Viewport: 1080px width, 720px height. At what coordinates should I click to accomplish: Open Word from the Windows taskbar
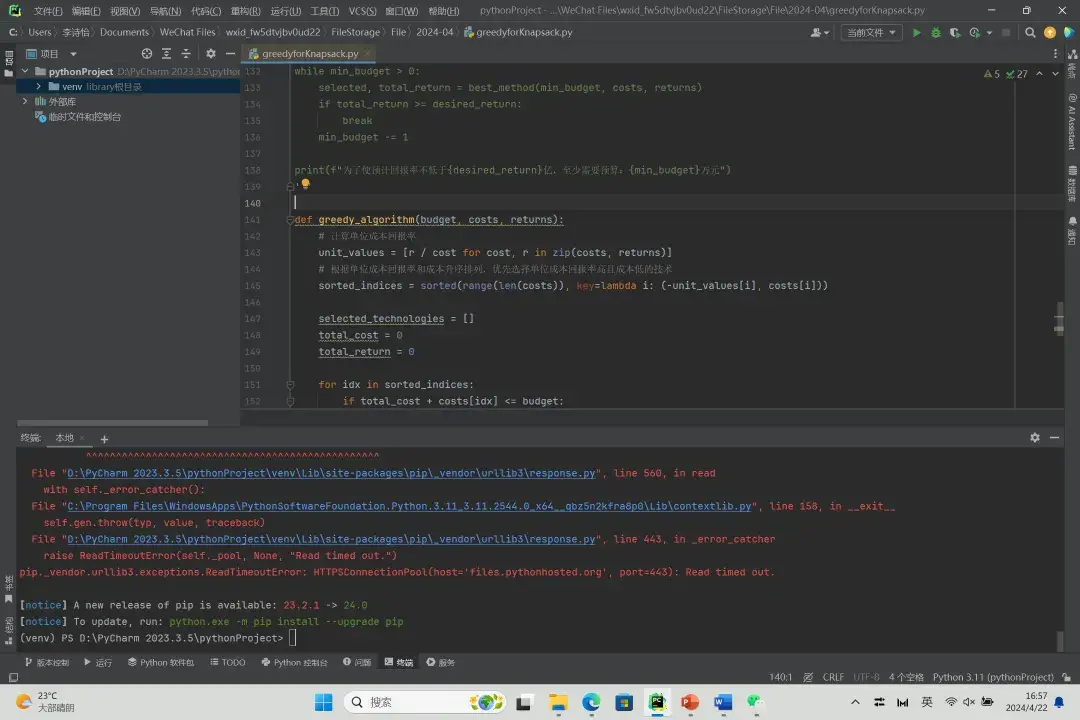click(x=723, y=702)
